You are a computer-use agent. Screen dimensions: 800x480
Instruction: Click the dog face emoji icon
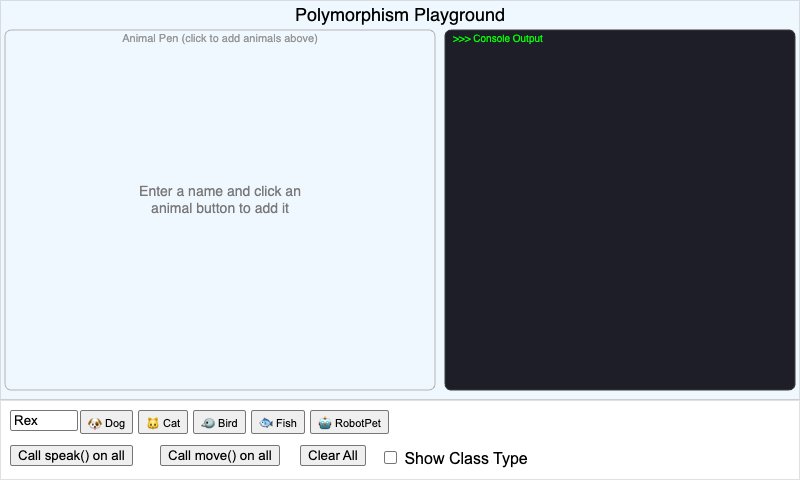coord(95,423)
